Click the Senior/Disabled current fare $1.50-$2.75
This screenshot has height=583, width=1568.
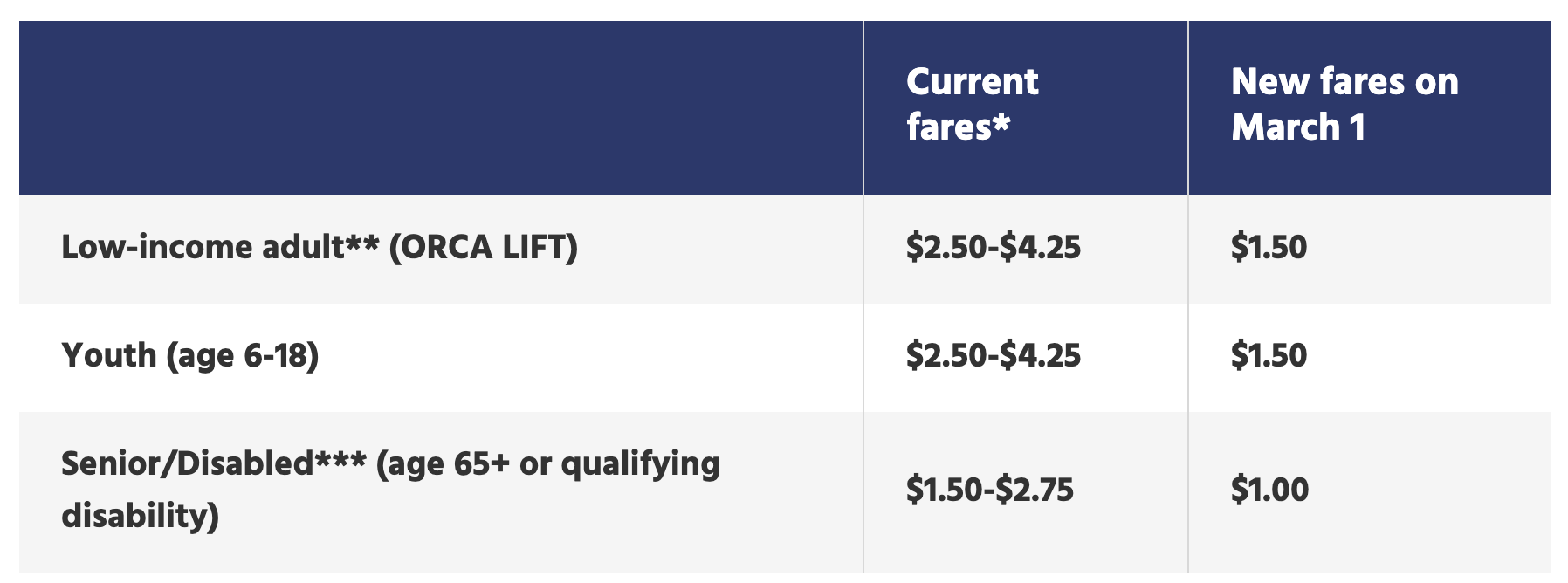click(x=989, y=490)
